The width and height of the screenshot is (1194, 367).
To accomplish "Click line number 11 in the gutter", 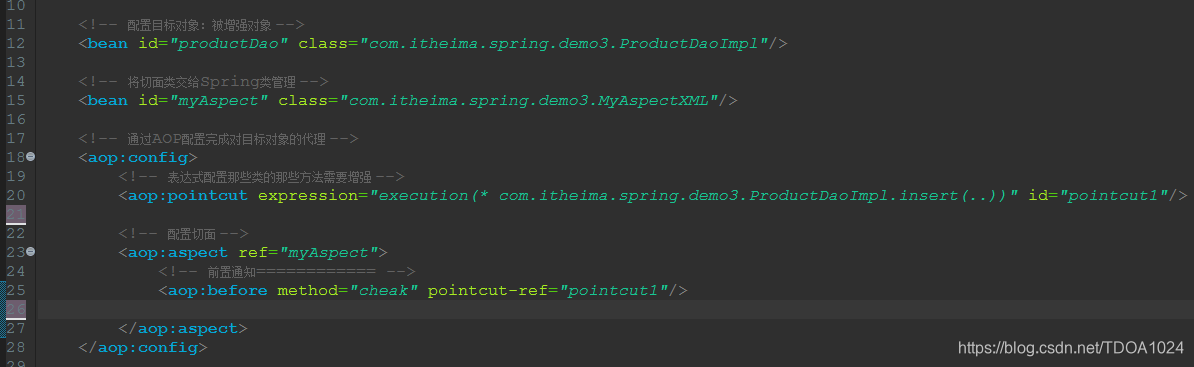I will (x=15, y=24).
